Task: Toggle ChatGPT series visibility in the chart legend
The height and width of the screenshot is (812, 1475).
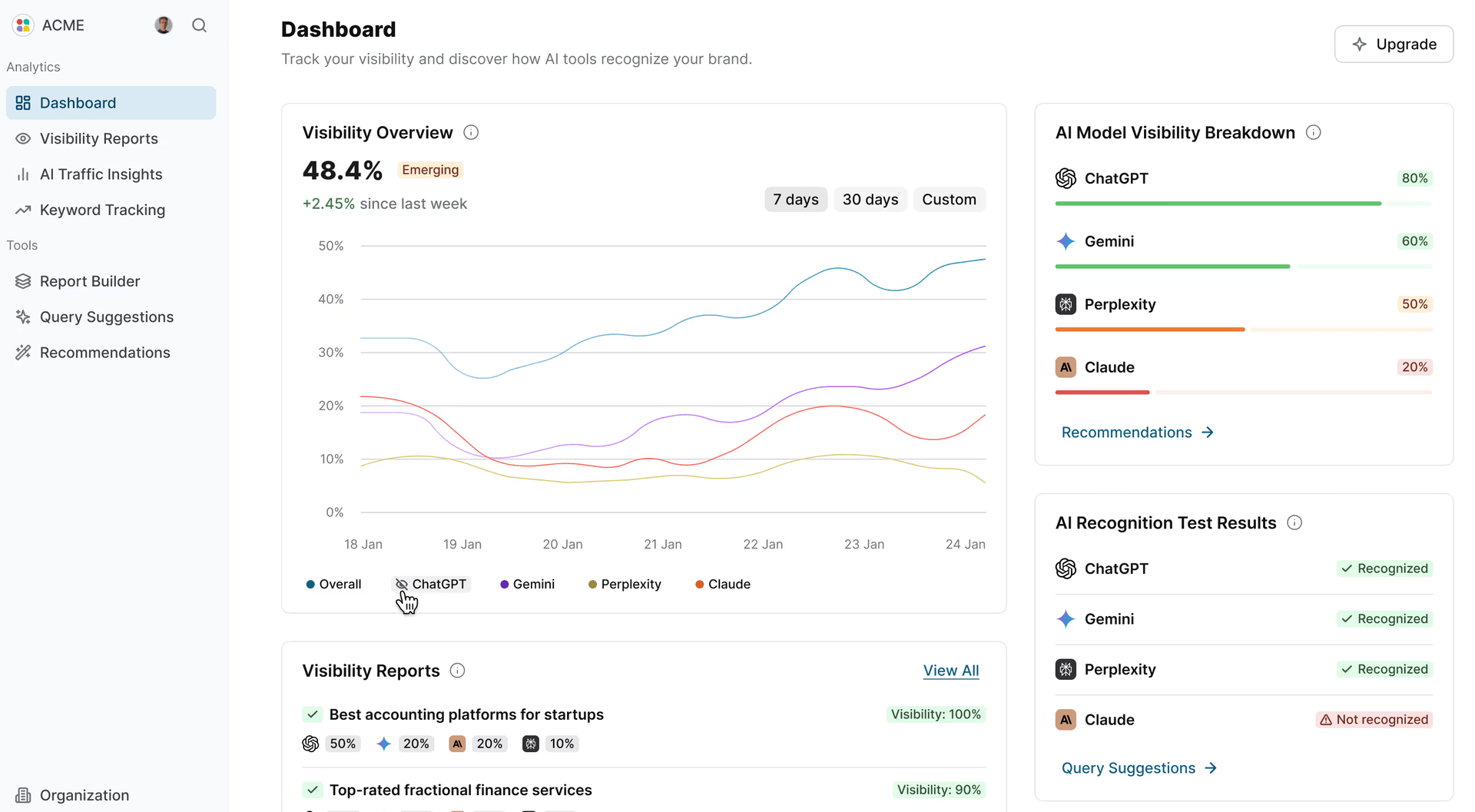Action: 431,584
